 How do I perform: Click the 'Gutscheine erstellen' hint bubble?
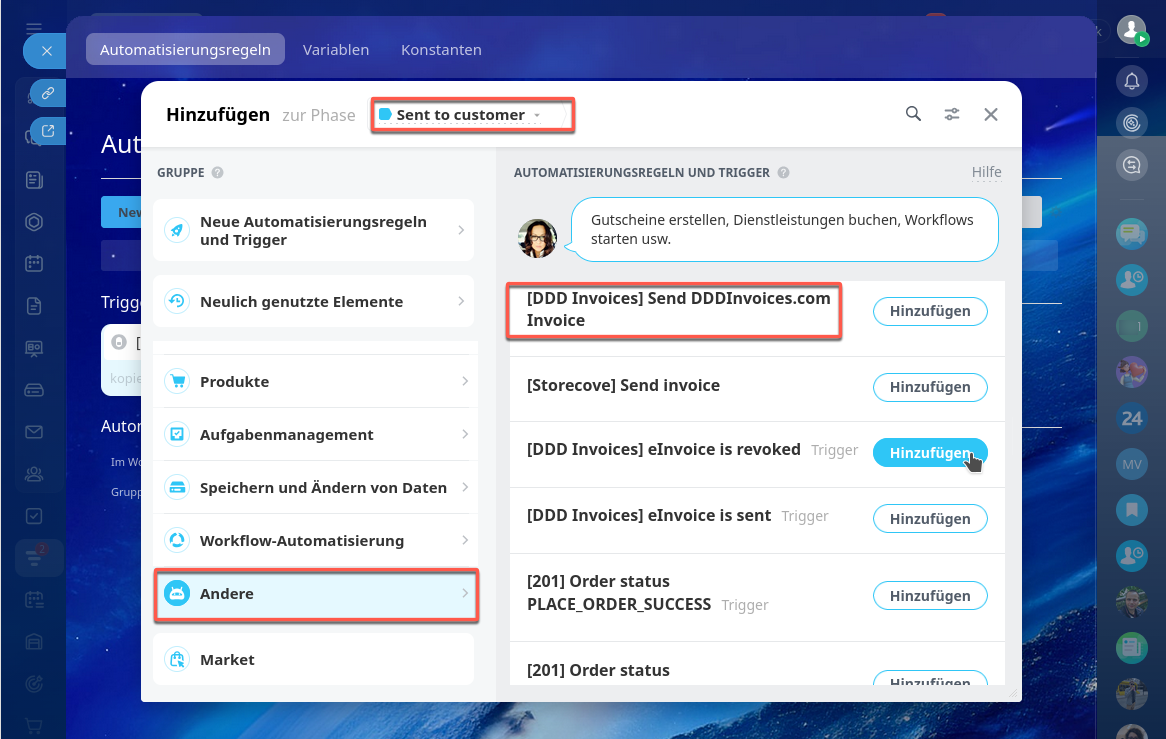click(x=785, y=230)
